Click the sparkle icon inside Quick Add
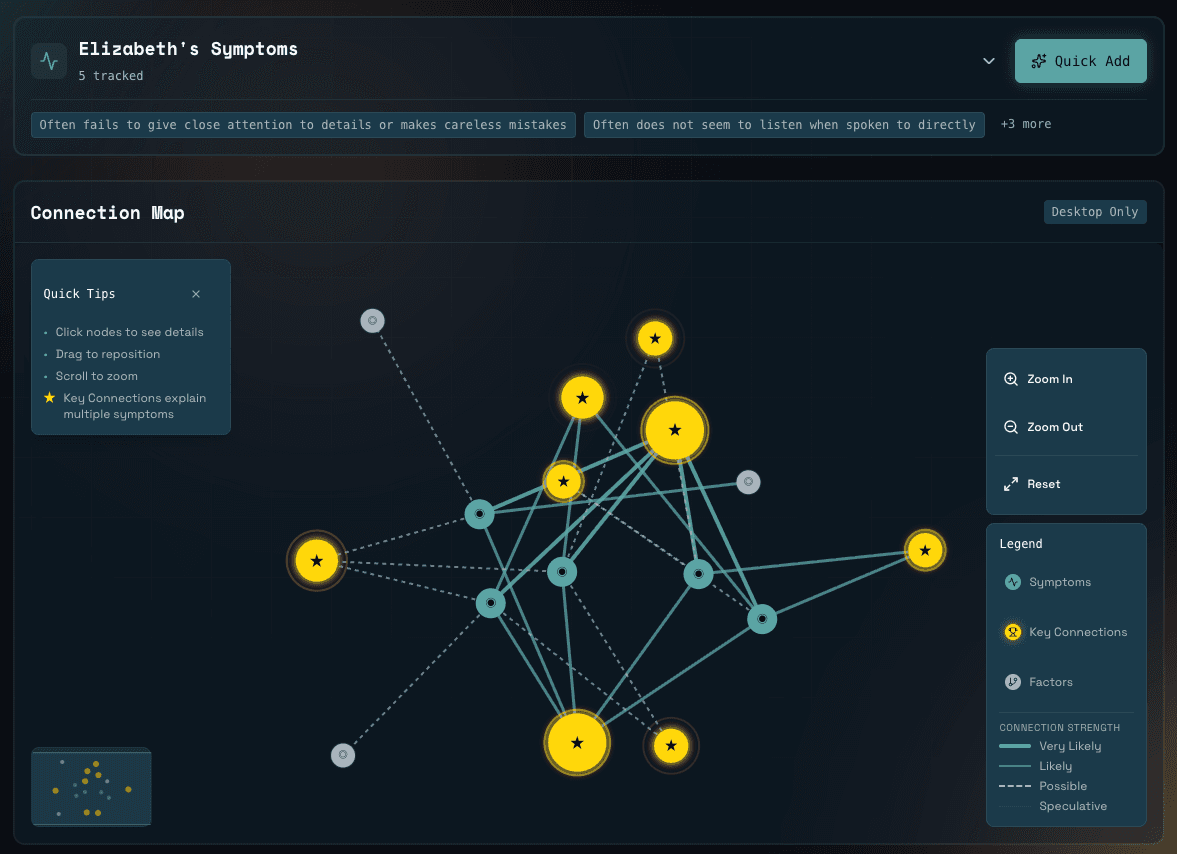Image resolution: width=1177 pixels, height=854 pixels. [x=1040, y=60]
